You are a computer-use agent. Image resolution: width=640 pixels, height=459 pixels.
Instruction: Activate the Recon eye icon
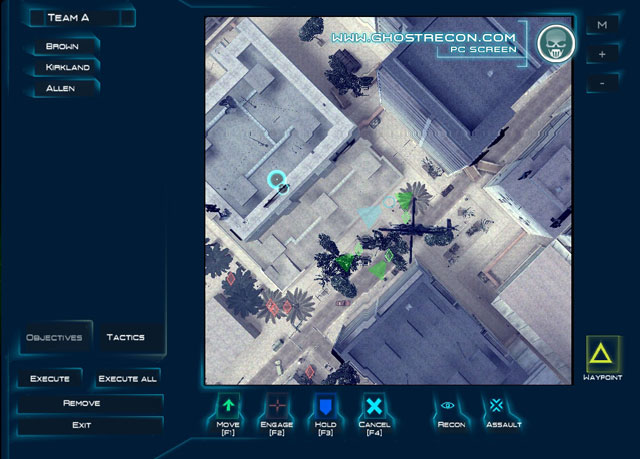(x=447, y=406)
